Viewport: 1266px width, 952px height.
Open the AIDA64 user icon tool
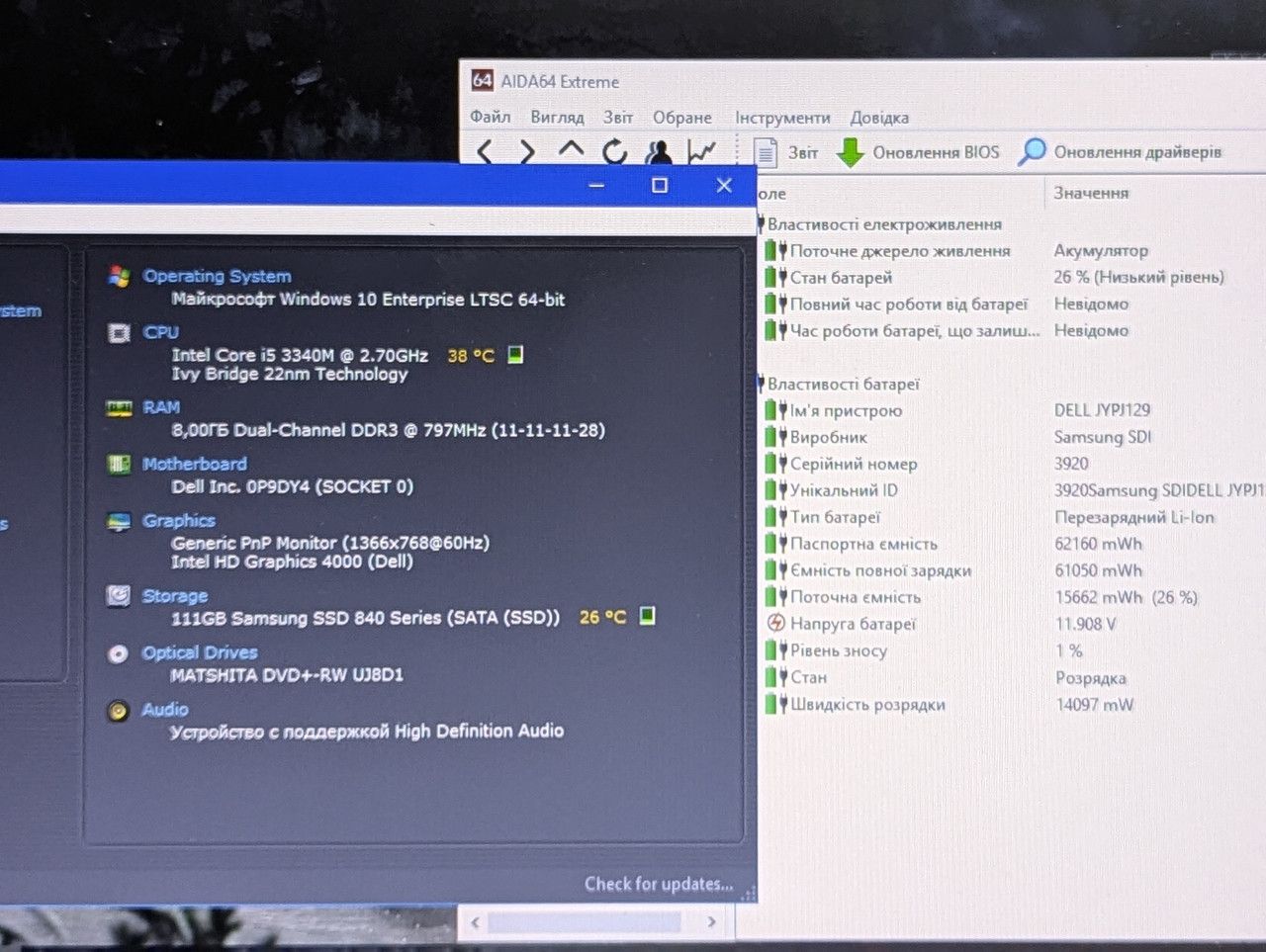tap(658, 151)
